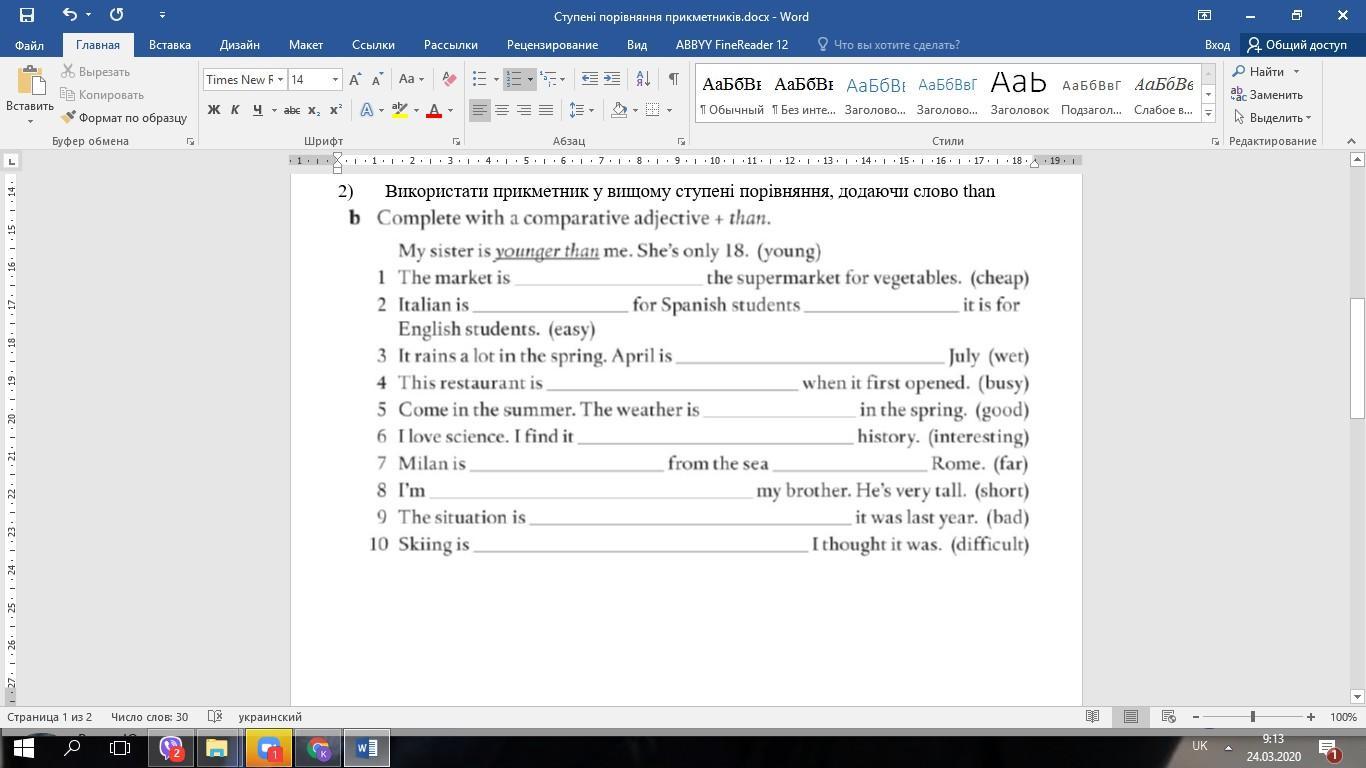The height and width of the screenshot is (768, 1366).
Task: Redo the last action
Action: pyautogui.click(x=117, y=15)
